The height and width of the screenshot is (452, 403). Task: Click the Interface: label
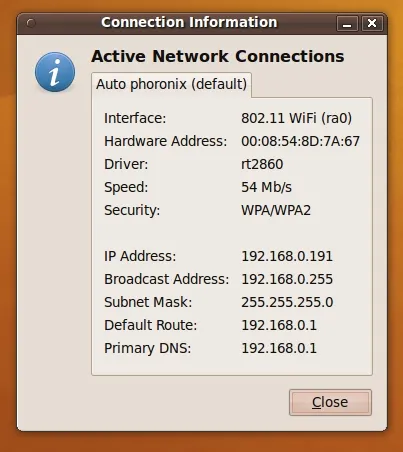135,118
